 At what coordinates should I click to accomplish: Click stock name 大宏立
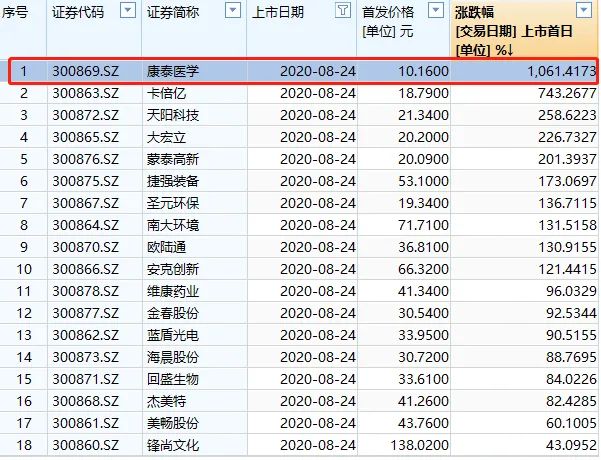click(166, 137)
